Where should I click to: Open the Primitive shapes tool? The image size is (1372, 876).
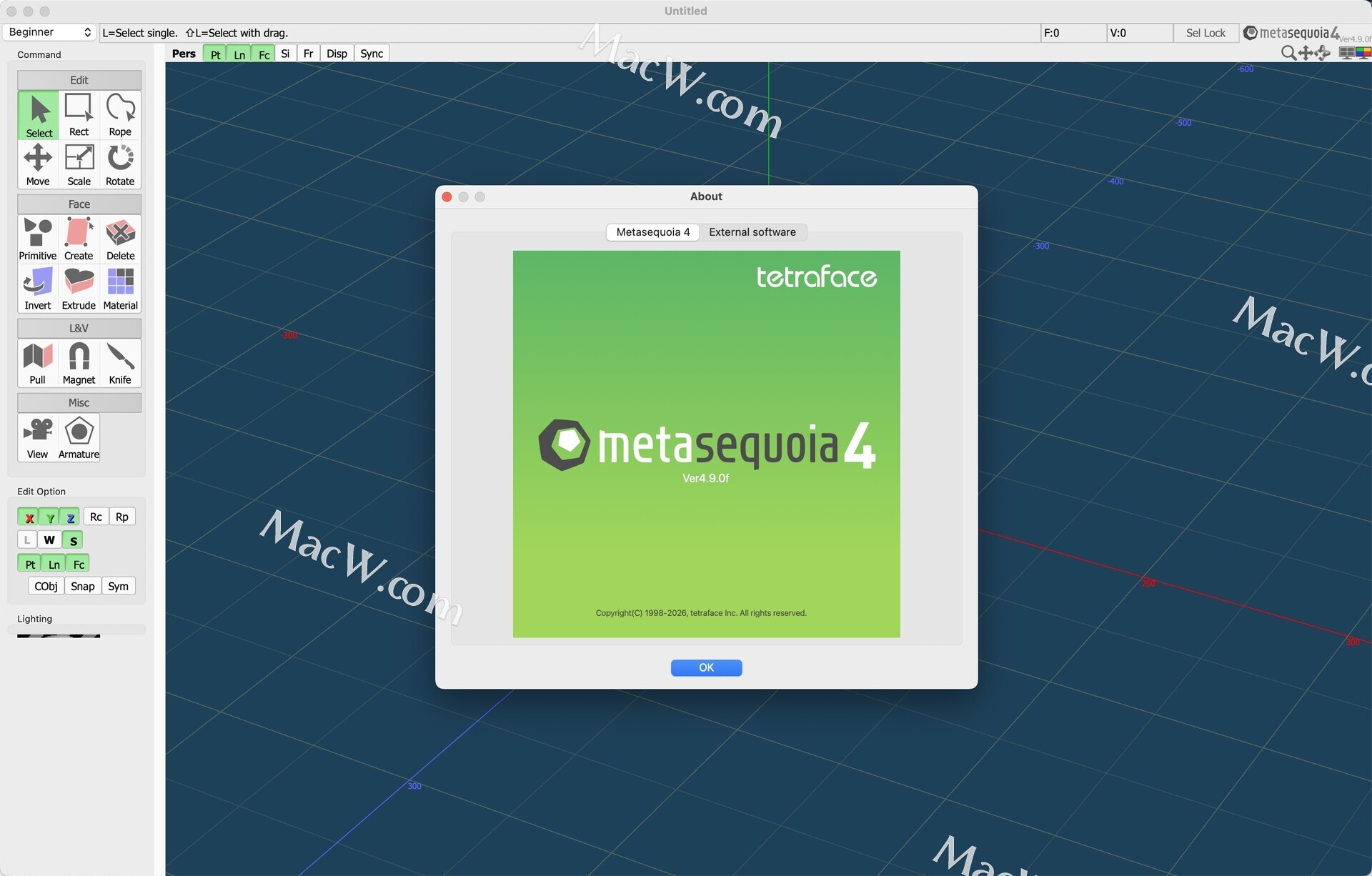(x=38, y=239)
